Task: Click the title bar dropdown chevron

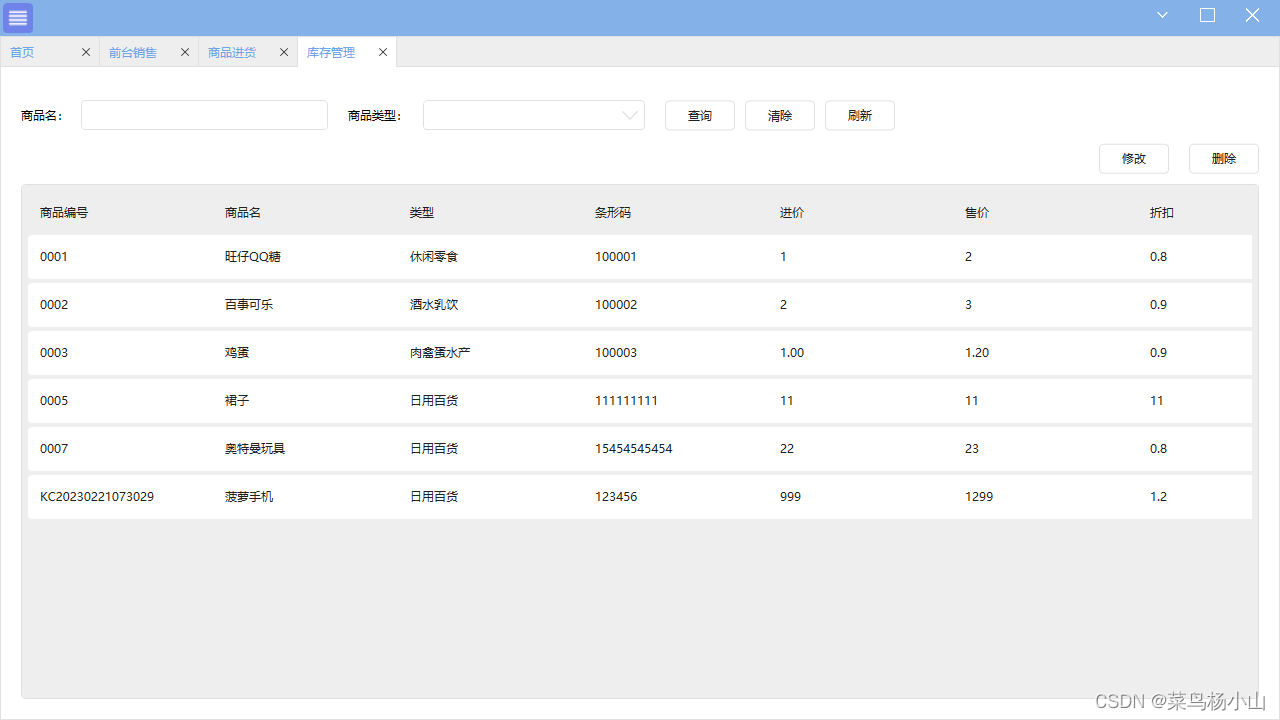Action: (1162, 15)
